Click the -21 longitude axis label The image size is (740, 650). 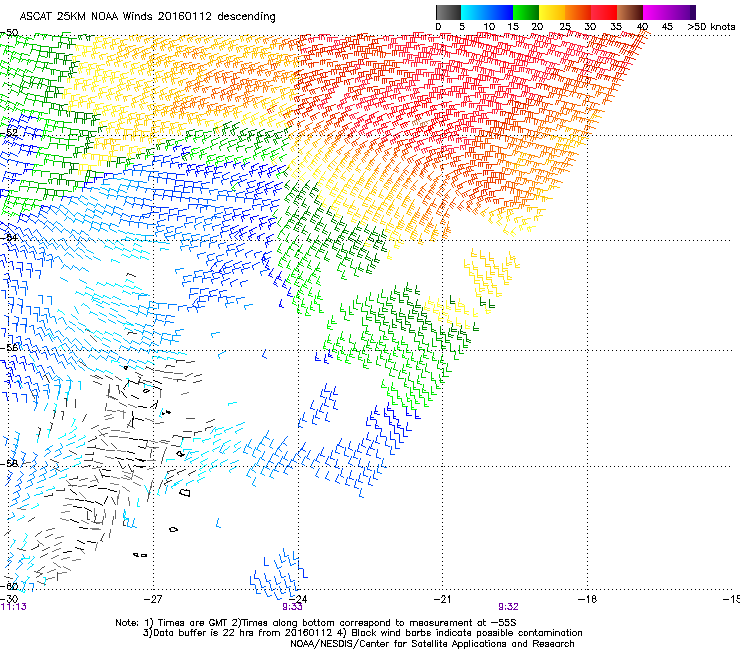pyautogui.click(x=442, y=599)
